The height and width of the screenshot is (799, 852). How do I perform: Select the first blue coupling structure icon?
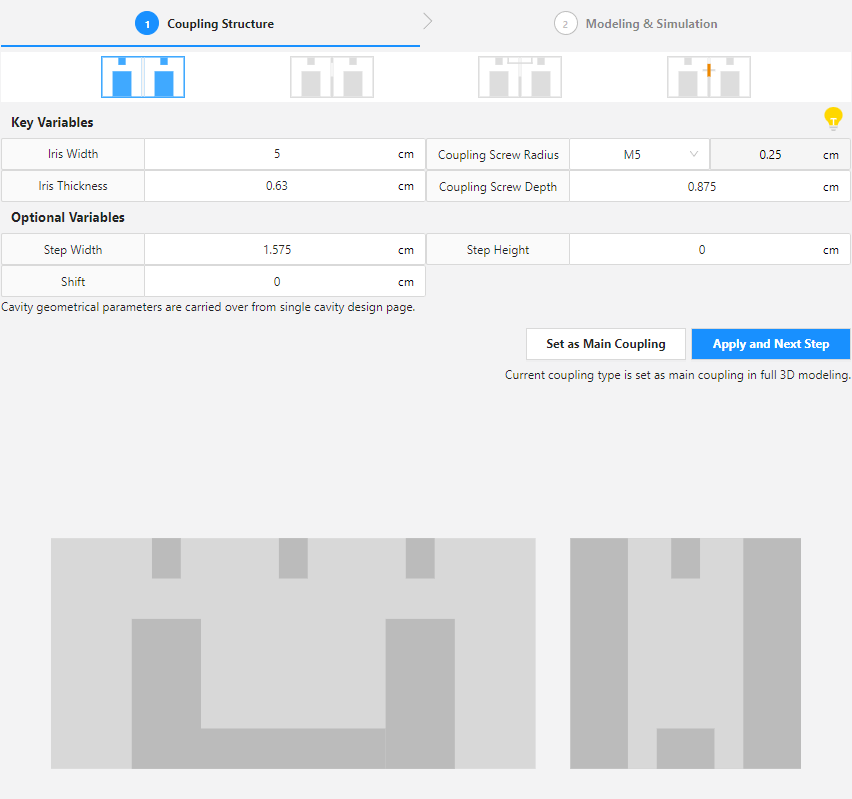pos(143,77)
